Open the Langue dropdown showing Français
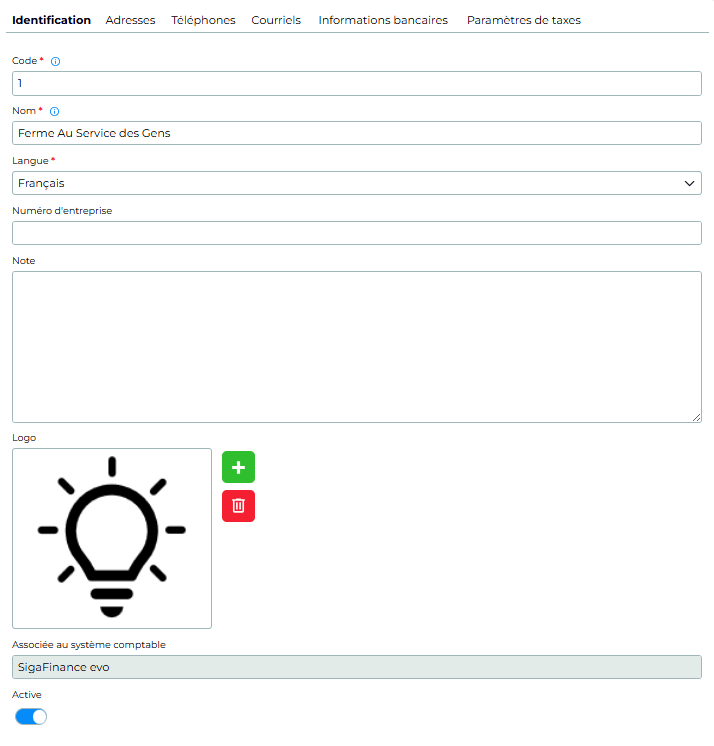Screen dimensions: 714x746 tap(357, 183)
